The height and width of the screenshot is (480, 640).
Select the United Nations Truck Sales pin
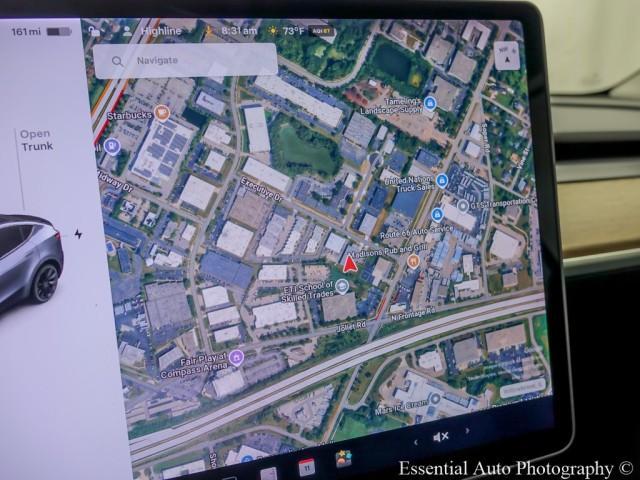pos(441,180)
